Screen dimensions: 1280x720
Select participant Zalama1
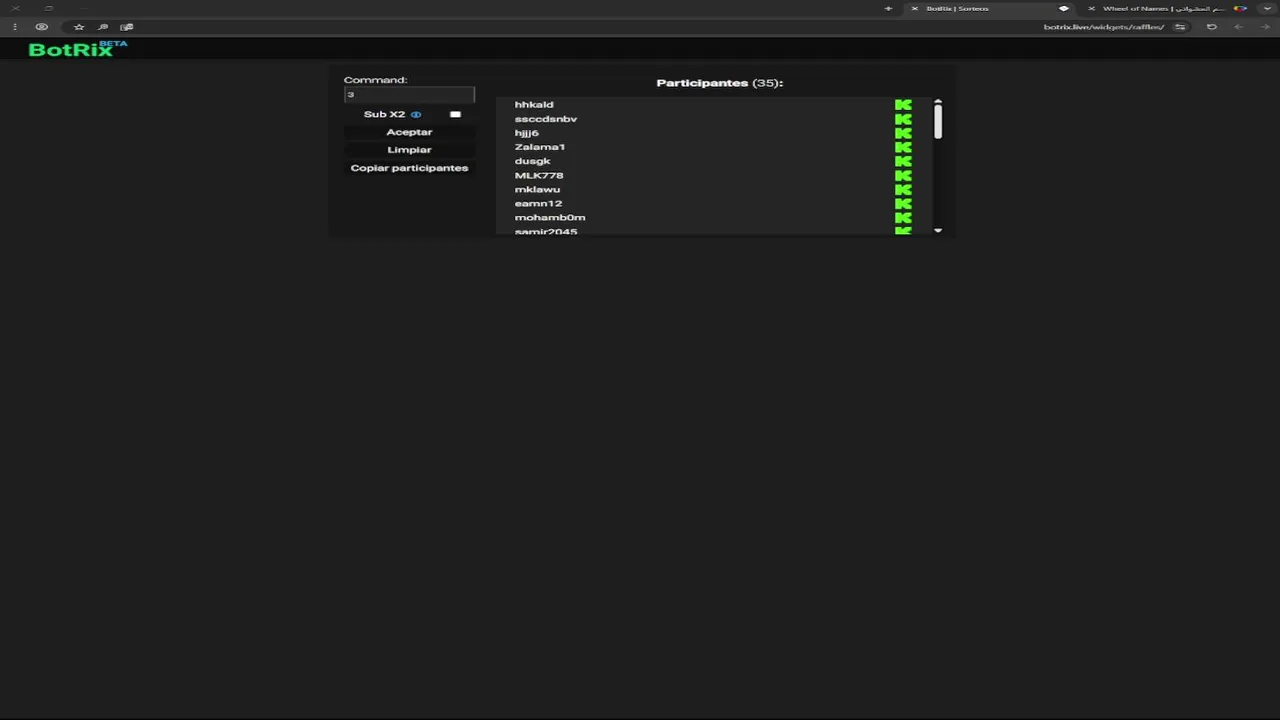click(x=540, y=147)
